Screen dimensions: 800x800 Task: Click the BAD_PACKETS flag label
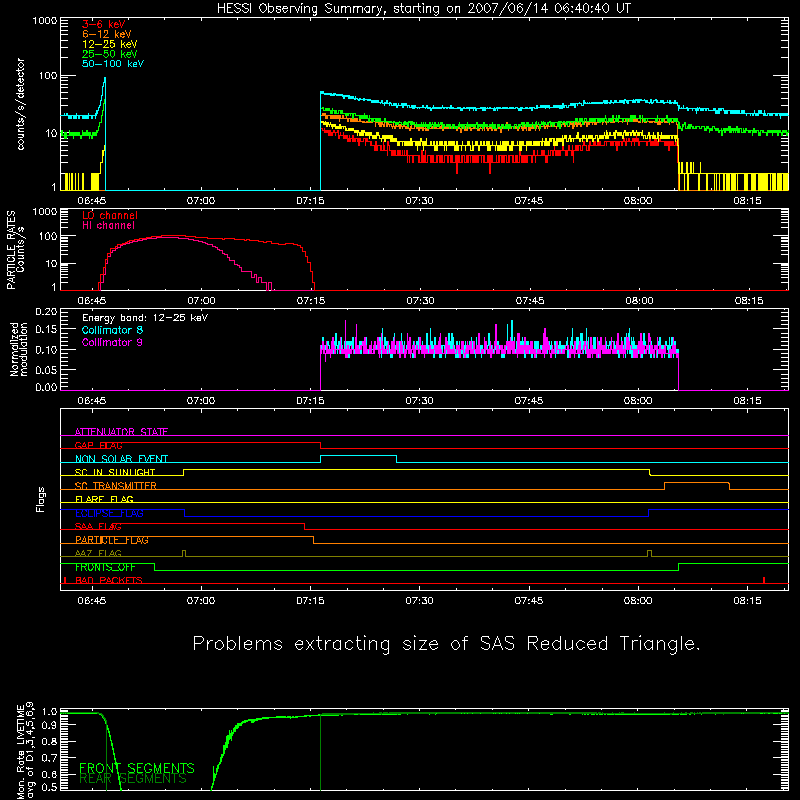109,581
